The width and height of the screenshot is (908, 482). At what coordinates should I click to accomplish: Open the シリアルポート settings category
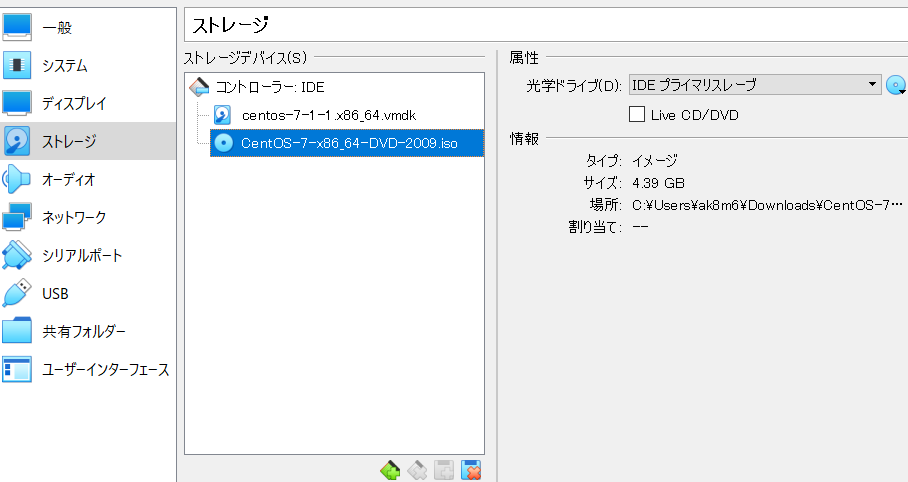pyautogui.click(x=88, y=255)
